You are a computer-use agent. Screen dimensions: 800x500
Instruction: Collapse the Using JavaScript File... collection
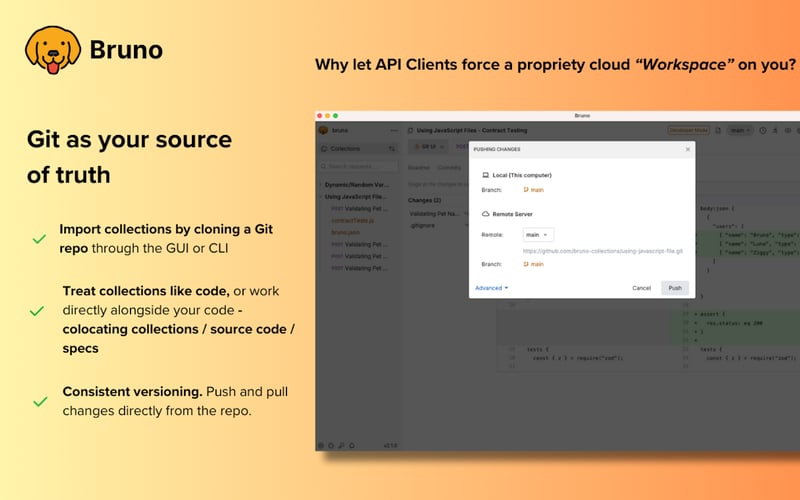355,197
